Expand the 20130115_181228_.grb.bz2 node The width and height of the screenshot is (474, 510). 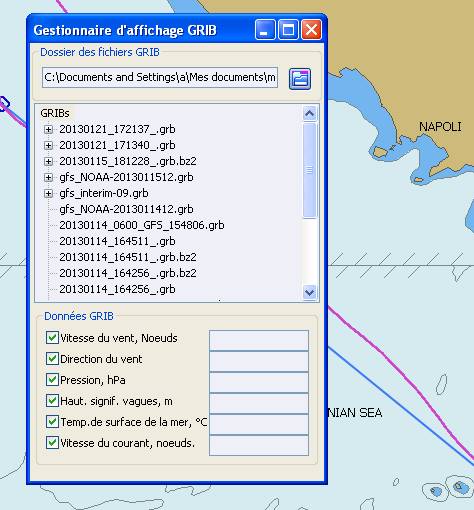point(49,161)
